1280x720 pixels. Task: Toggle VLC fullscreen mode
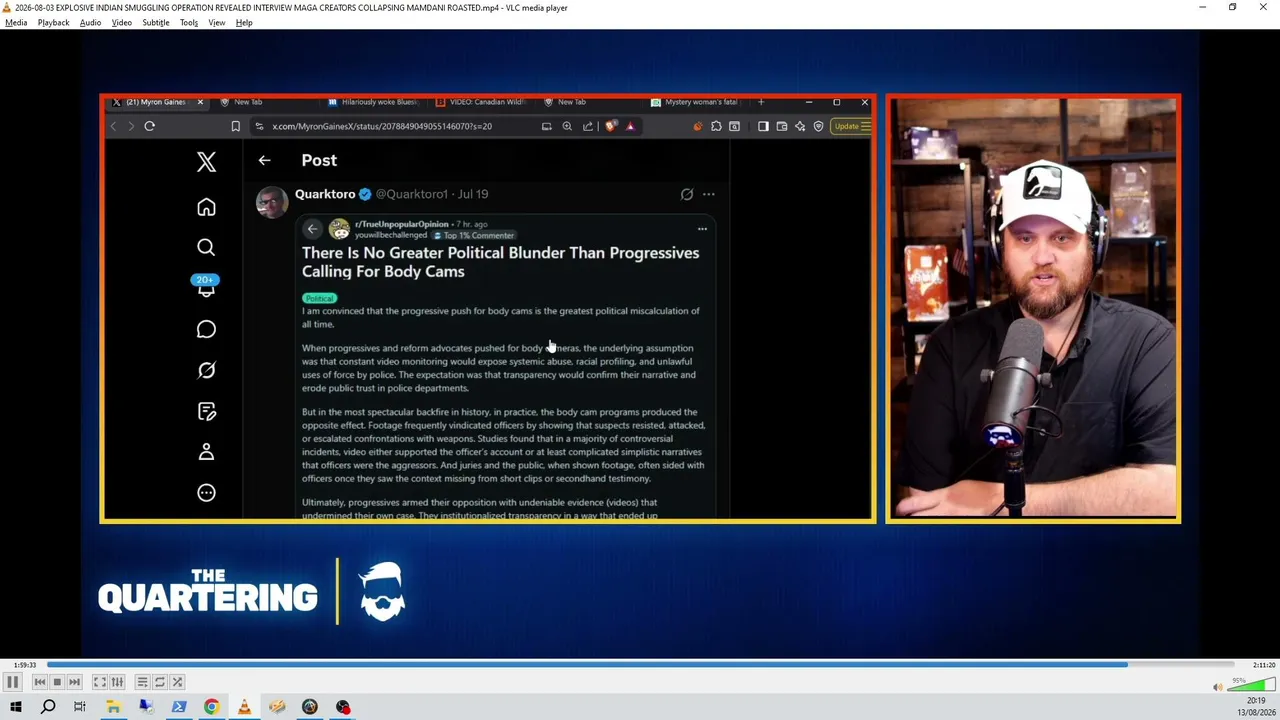[100, 682]
